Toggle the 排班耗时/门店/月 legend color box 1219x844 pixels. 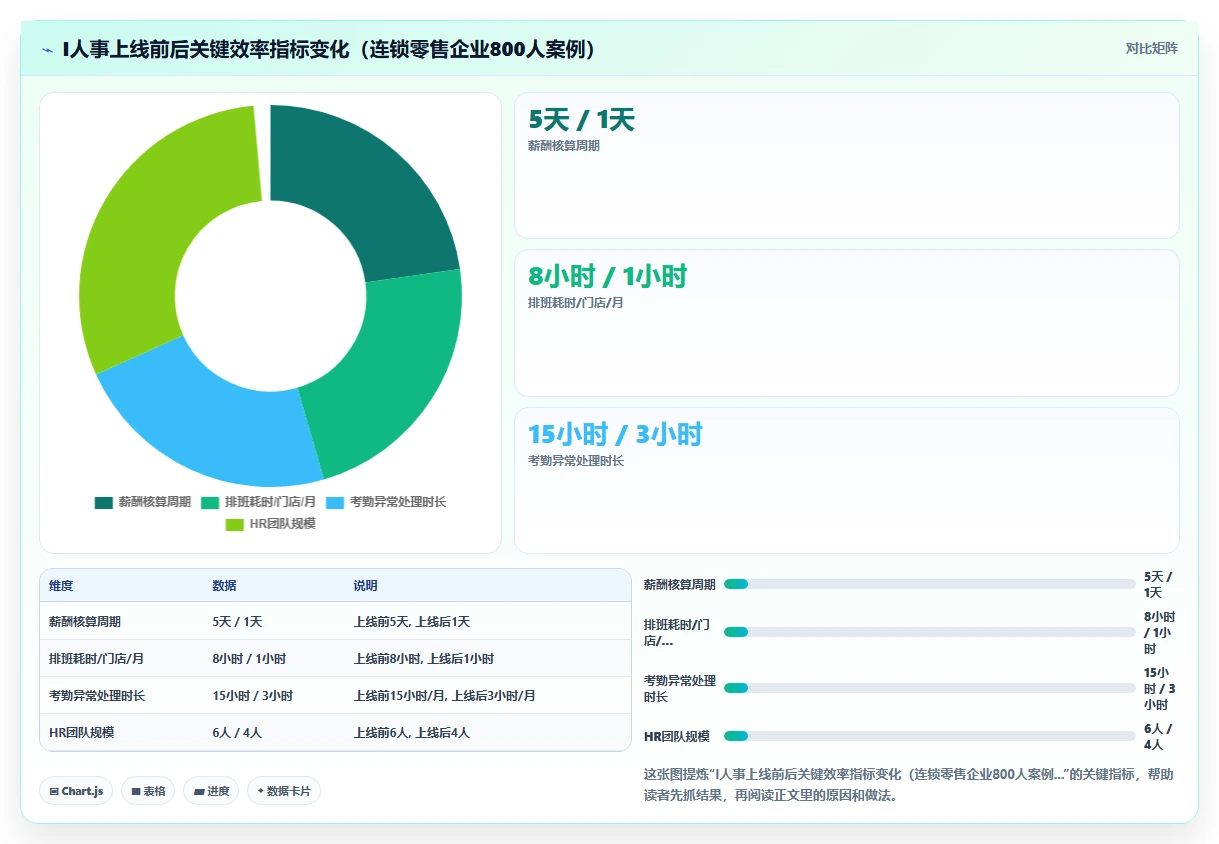[210, 502]
